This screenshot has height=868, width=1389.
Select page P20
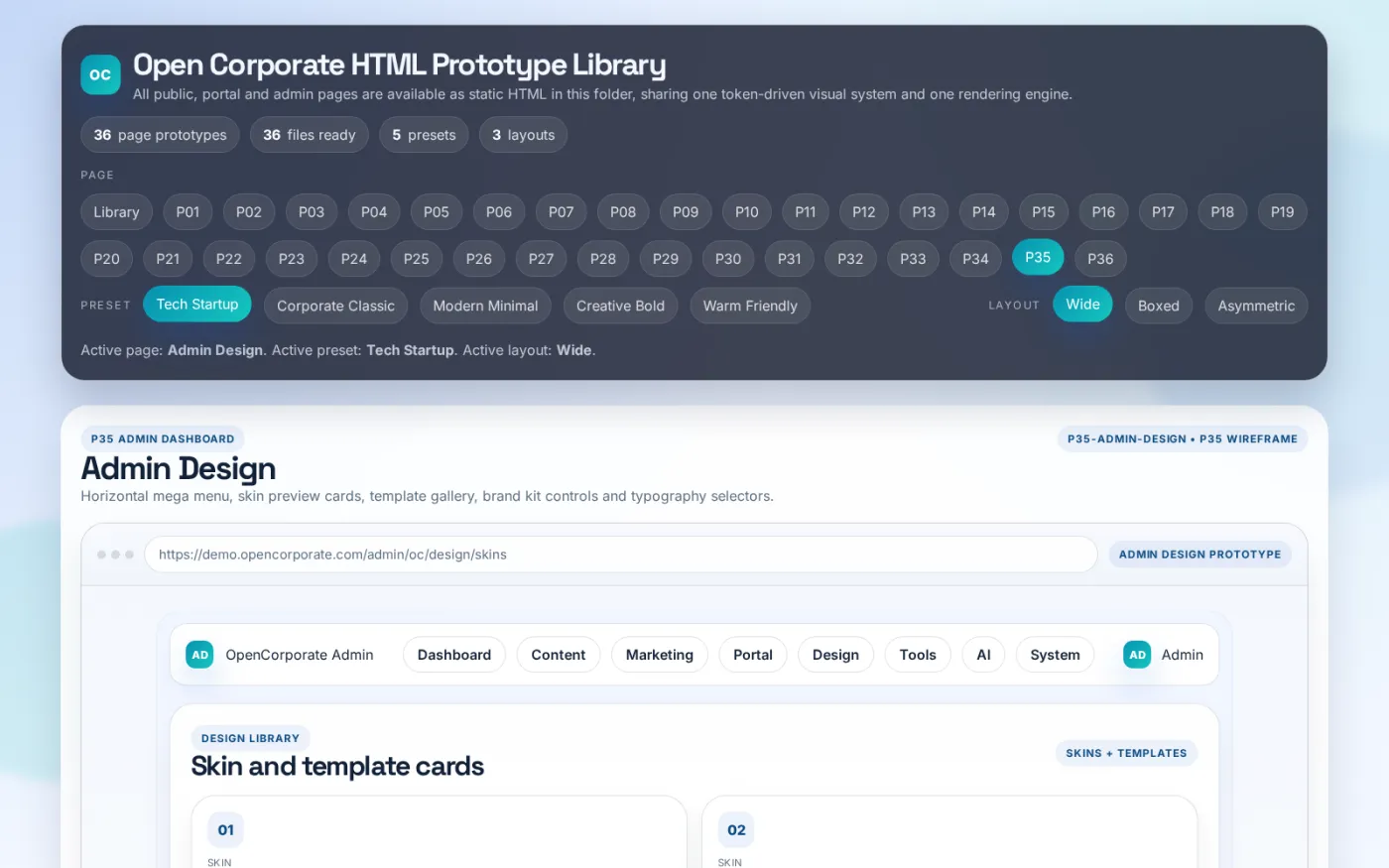click(x=107, y=259)
